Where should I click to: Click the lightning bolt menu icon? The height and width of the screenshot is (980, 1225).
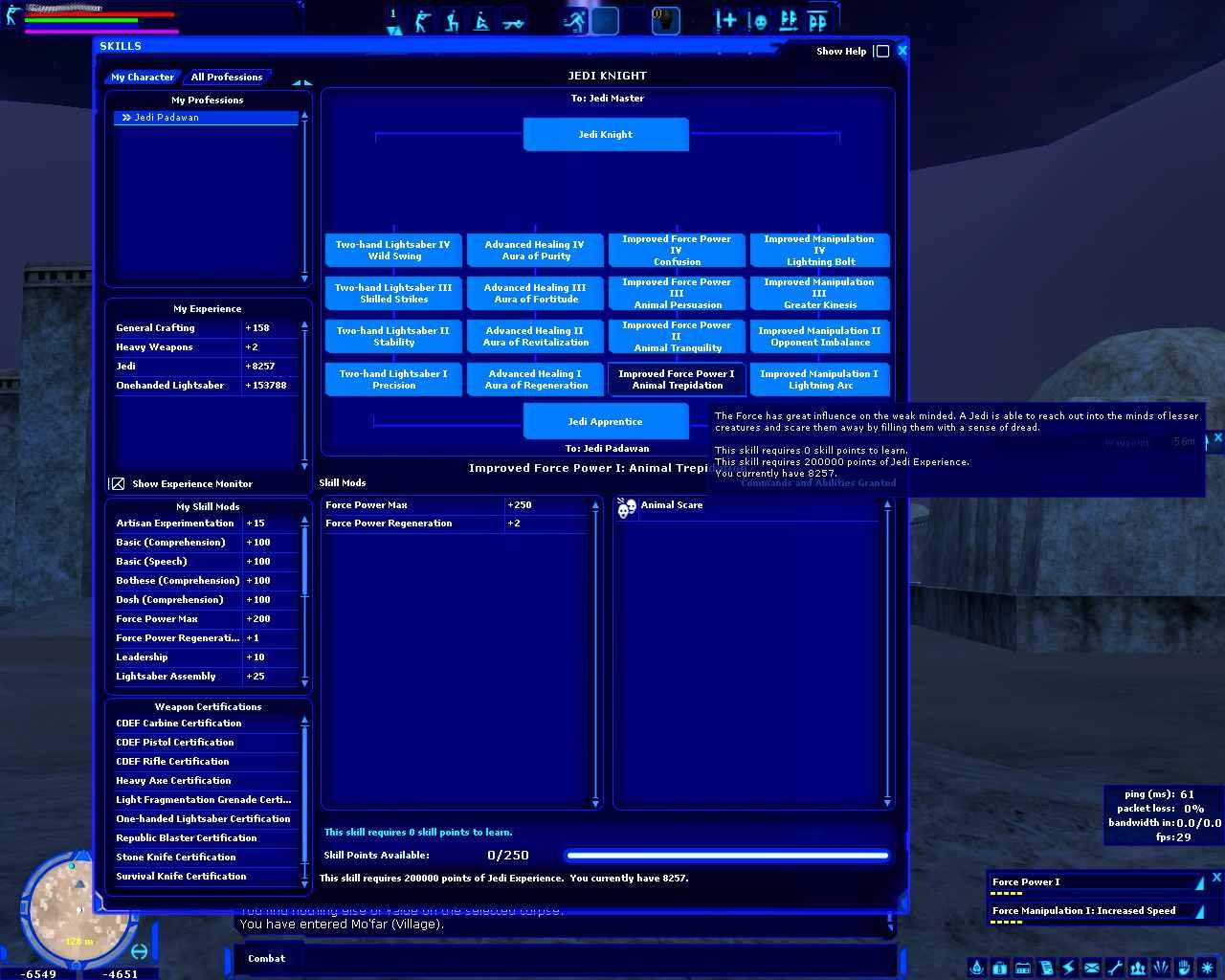coord(1068,968)
